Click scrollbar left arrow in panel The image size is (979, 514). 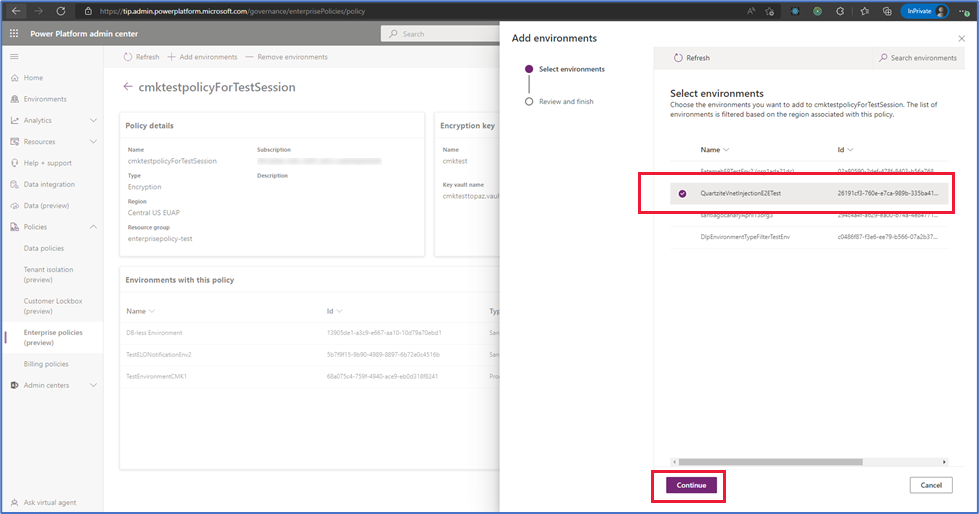tap(674, 462)
